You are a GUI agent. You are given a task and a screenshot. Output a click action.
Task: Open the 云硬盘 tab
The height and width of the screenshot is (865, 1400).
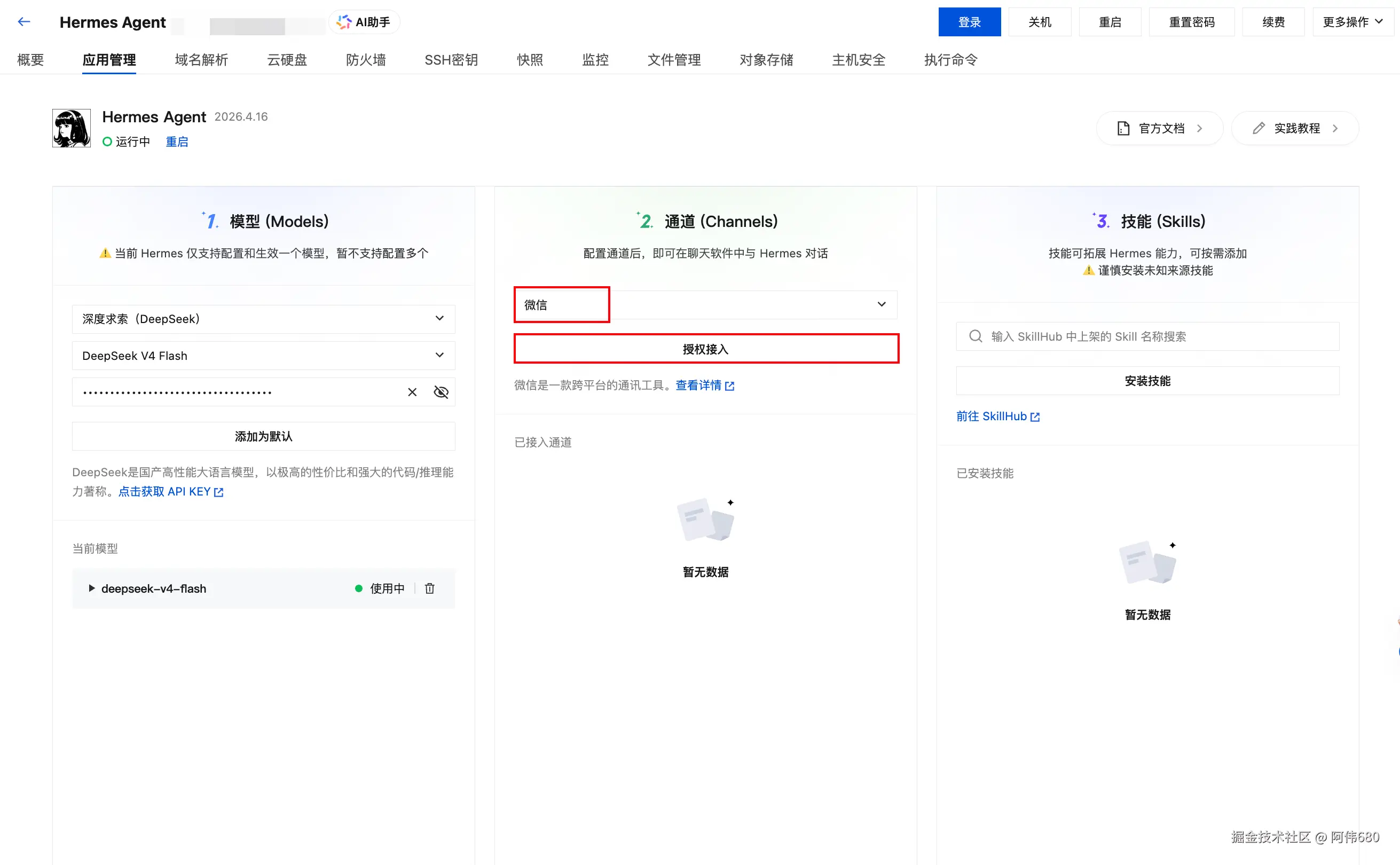pos(287,59)
